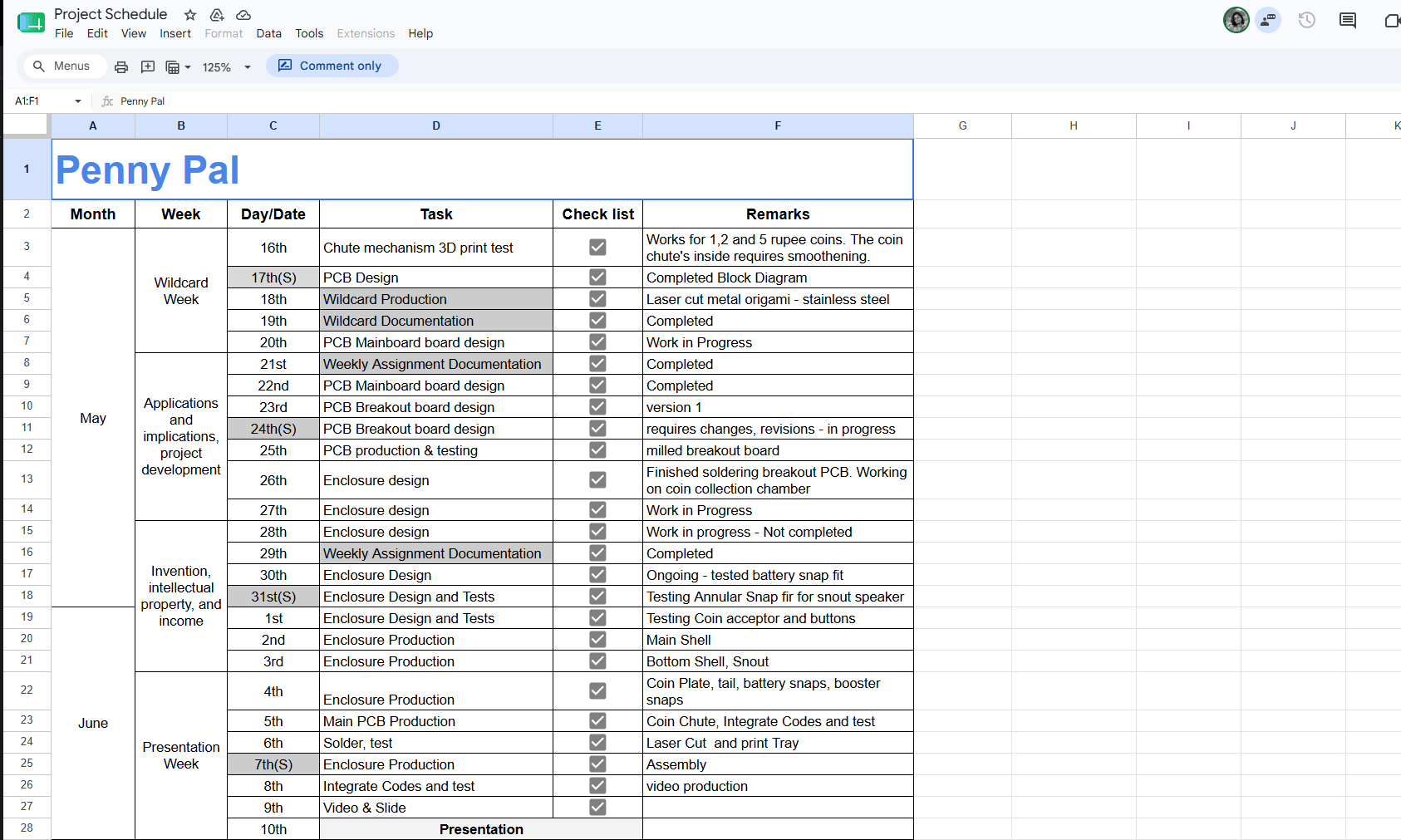Open the Google Sheets home icon
This screenshot has height=840, width=1401.
click(31, 22)
